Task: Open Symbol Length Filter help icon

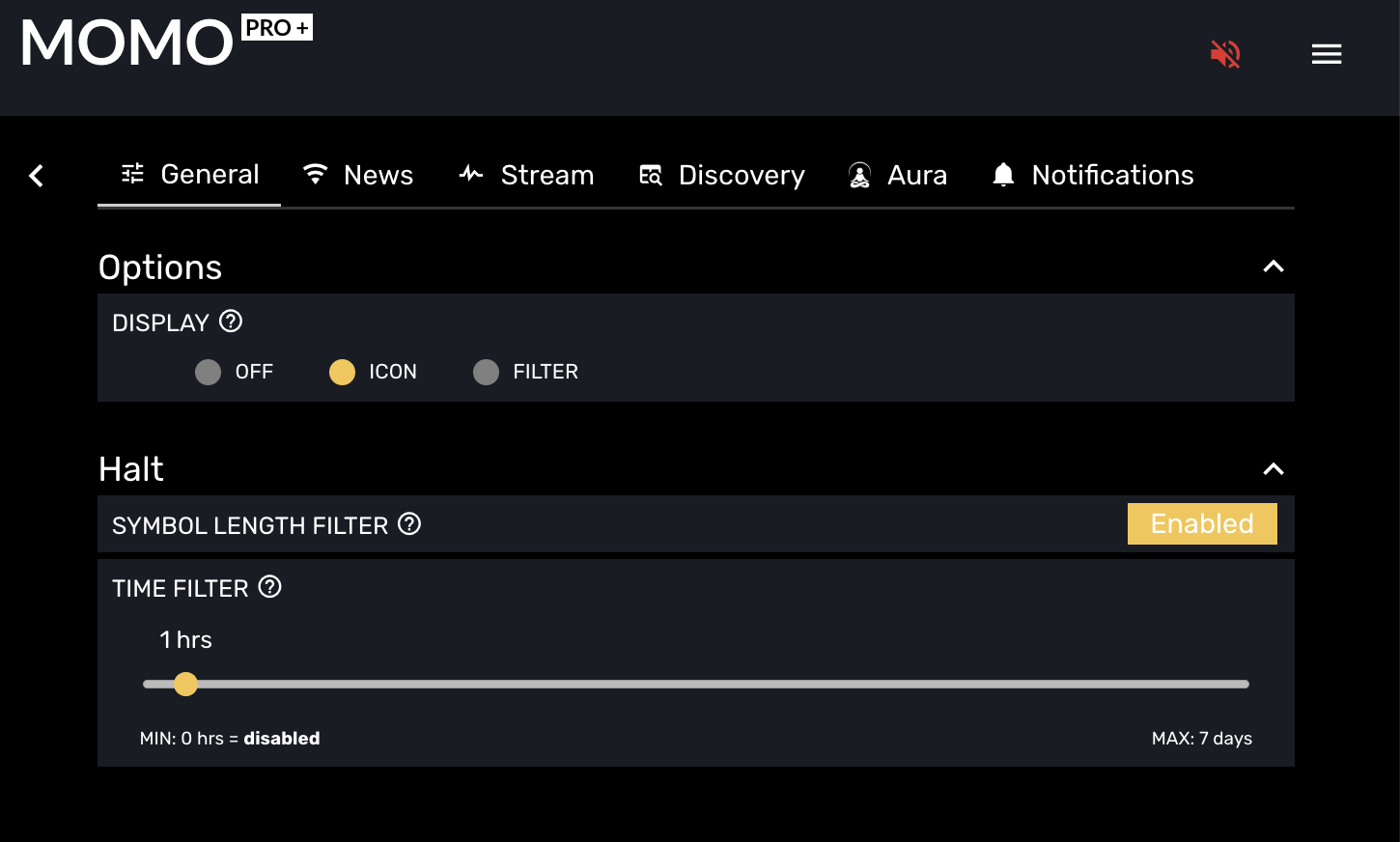Action: tap(409, 524)
